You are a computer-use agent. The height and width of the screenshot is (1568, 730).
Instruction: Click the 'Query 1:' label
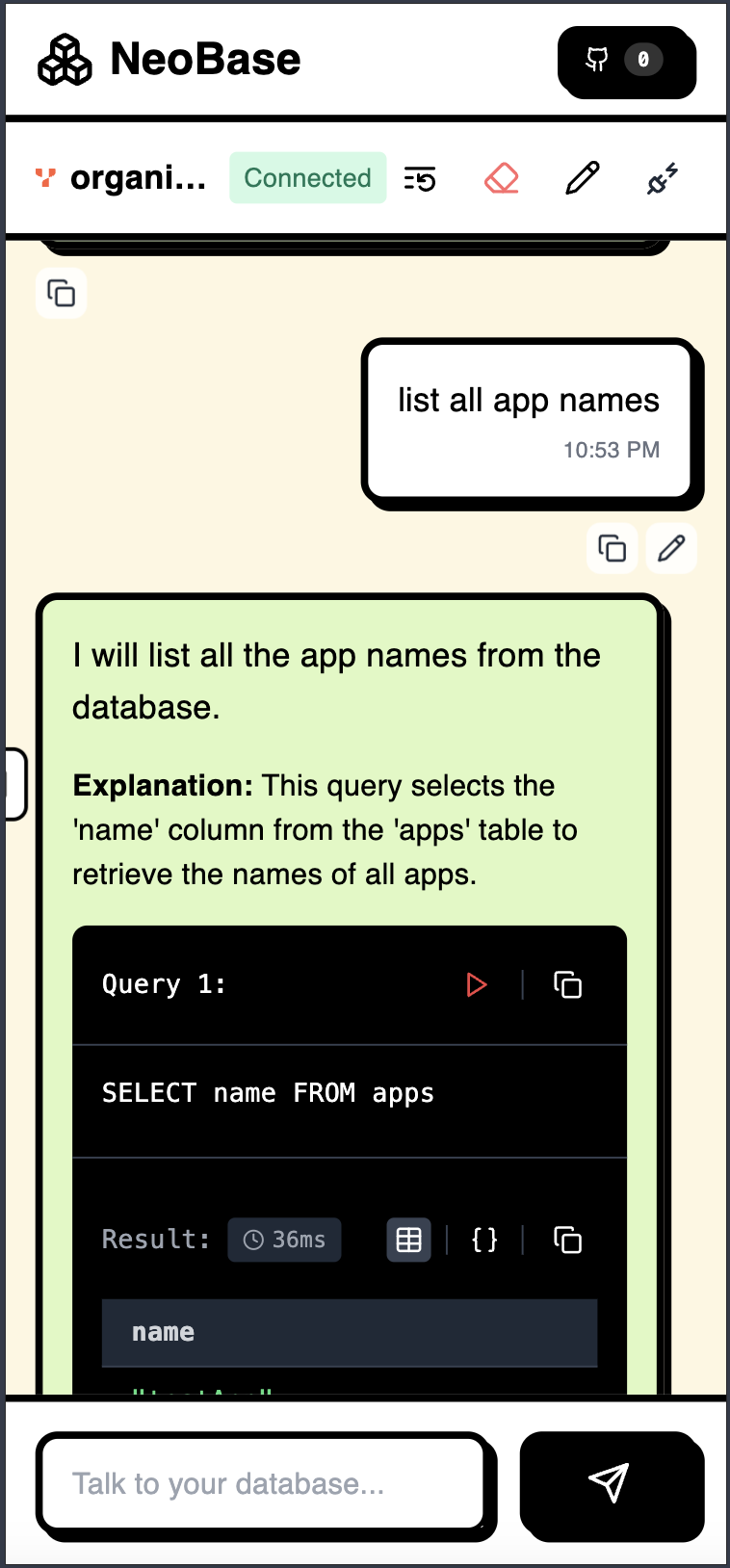click(164, 984)
